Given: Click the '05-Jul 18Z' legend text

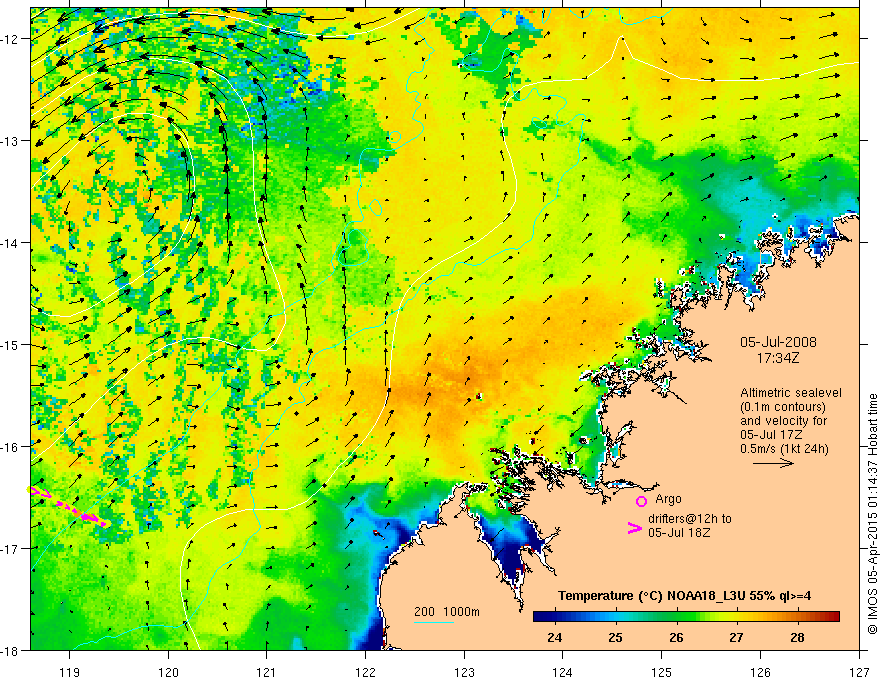Looking at the screenshot, I should 679,532.
